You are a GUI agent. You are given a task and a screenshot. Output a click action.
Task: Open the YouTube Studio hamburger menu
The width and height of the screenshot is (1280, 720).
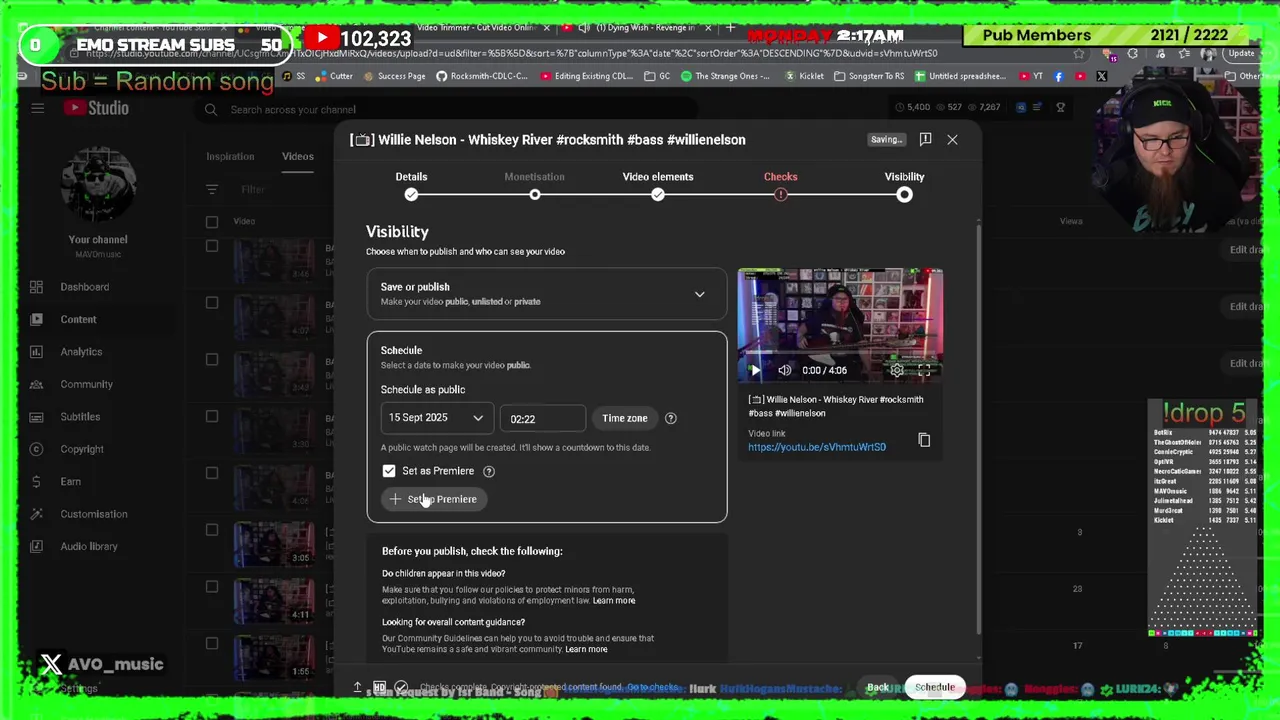[37, 109]
